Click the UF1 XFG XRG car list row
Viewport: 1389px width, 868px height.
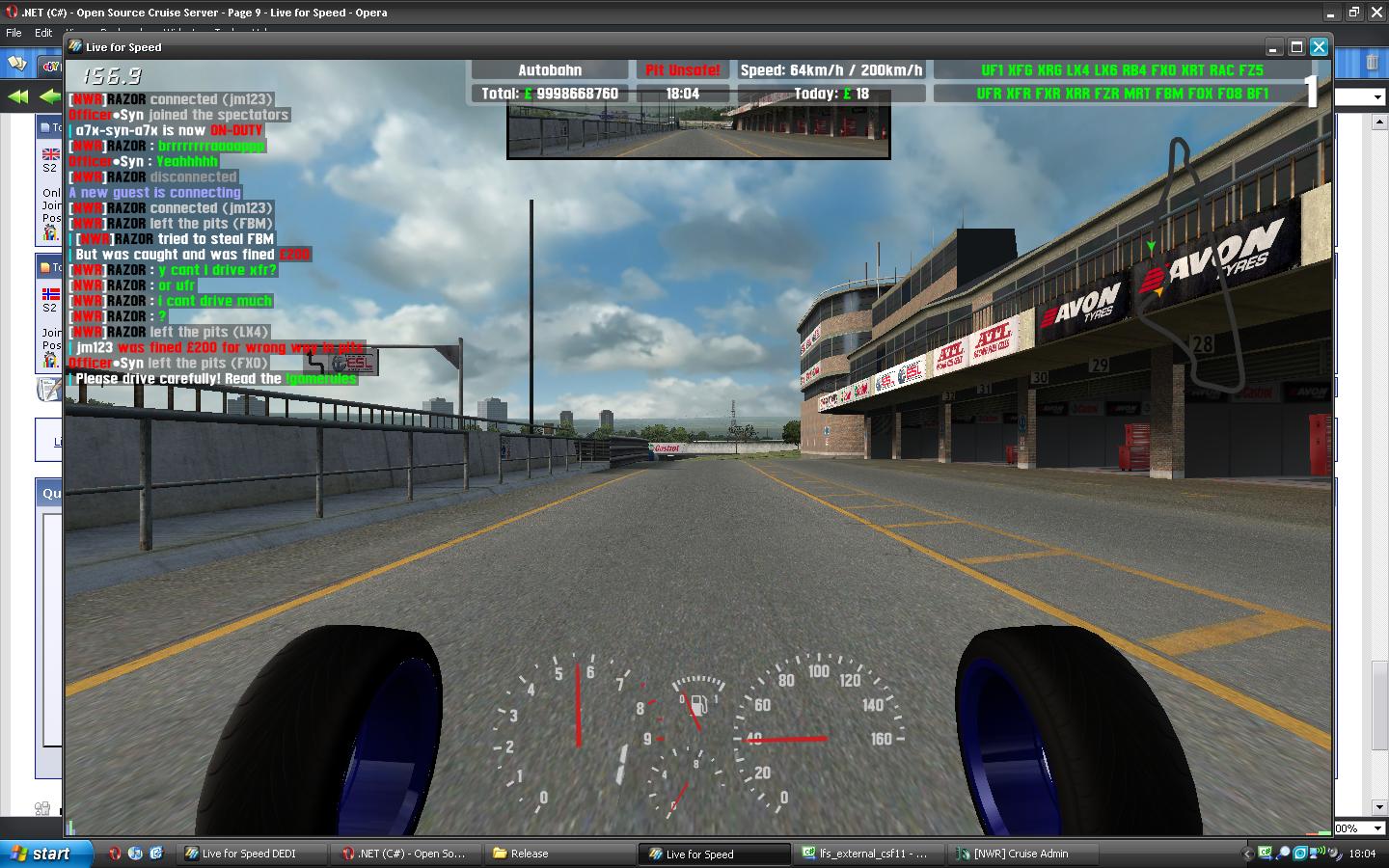click(1122, 70)
